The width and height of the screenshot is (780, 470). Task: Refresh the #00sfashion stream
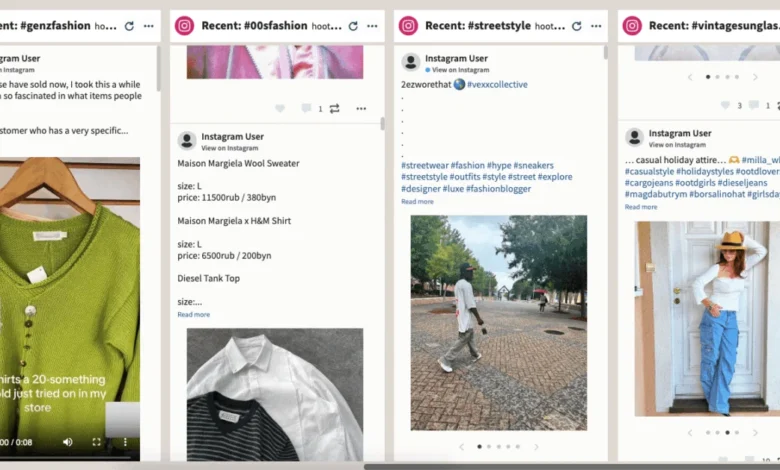pyautogui.click(x=353, y=26)
